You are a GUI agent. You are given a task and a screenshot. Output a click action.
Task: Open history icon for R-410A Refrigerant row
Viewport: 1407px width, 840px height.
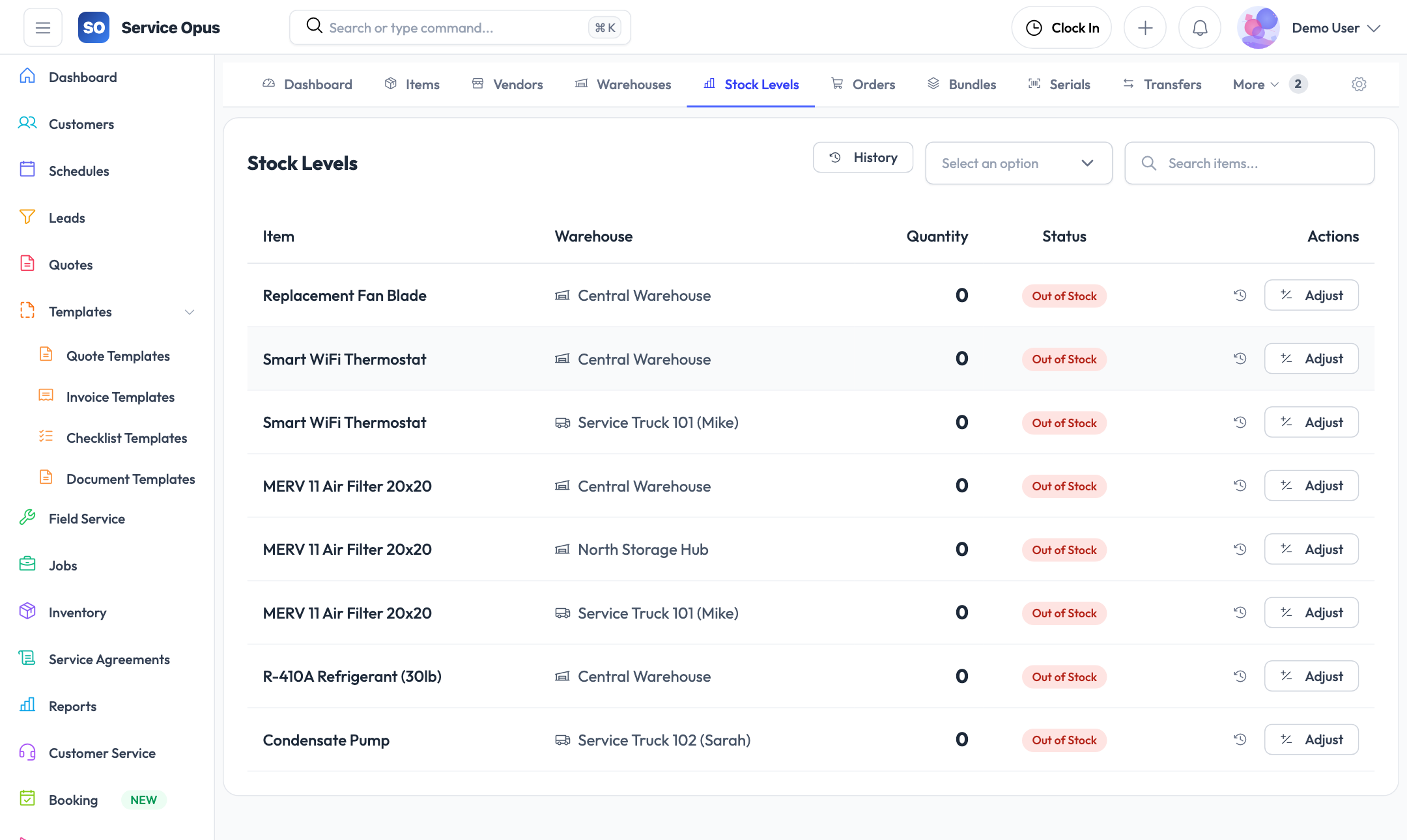[x=1240, y=677]
